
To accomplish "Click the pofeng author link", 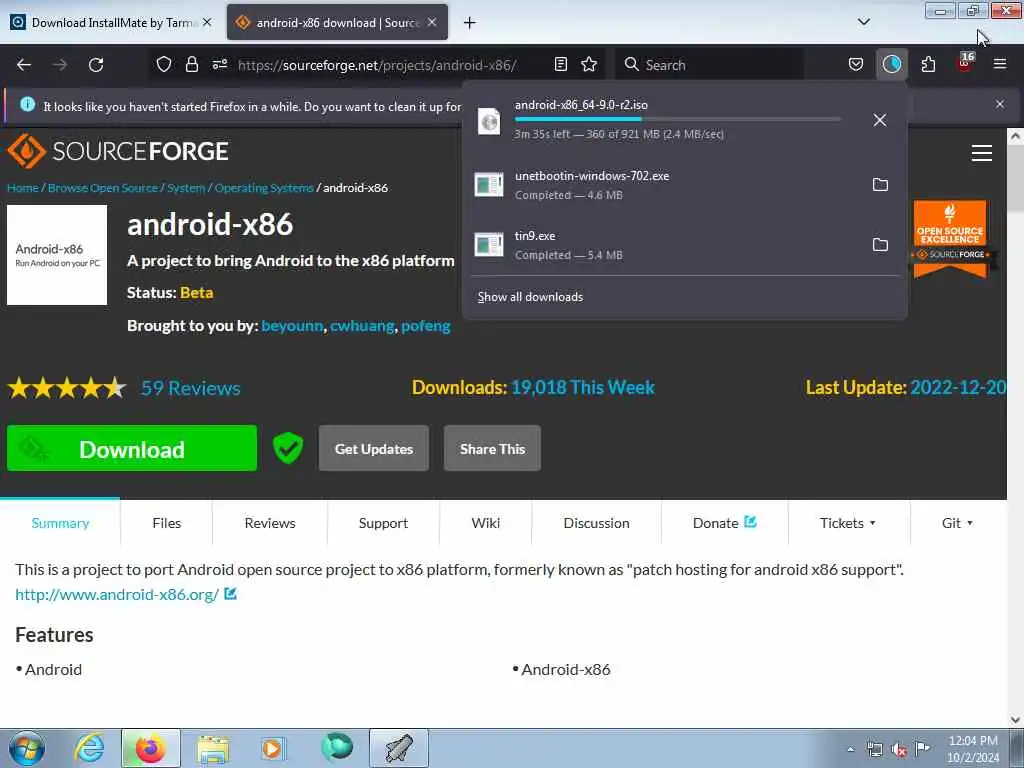I will [x=426, y=326].
